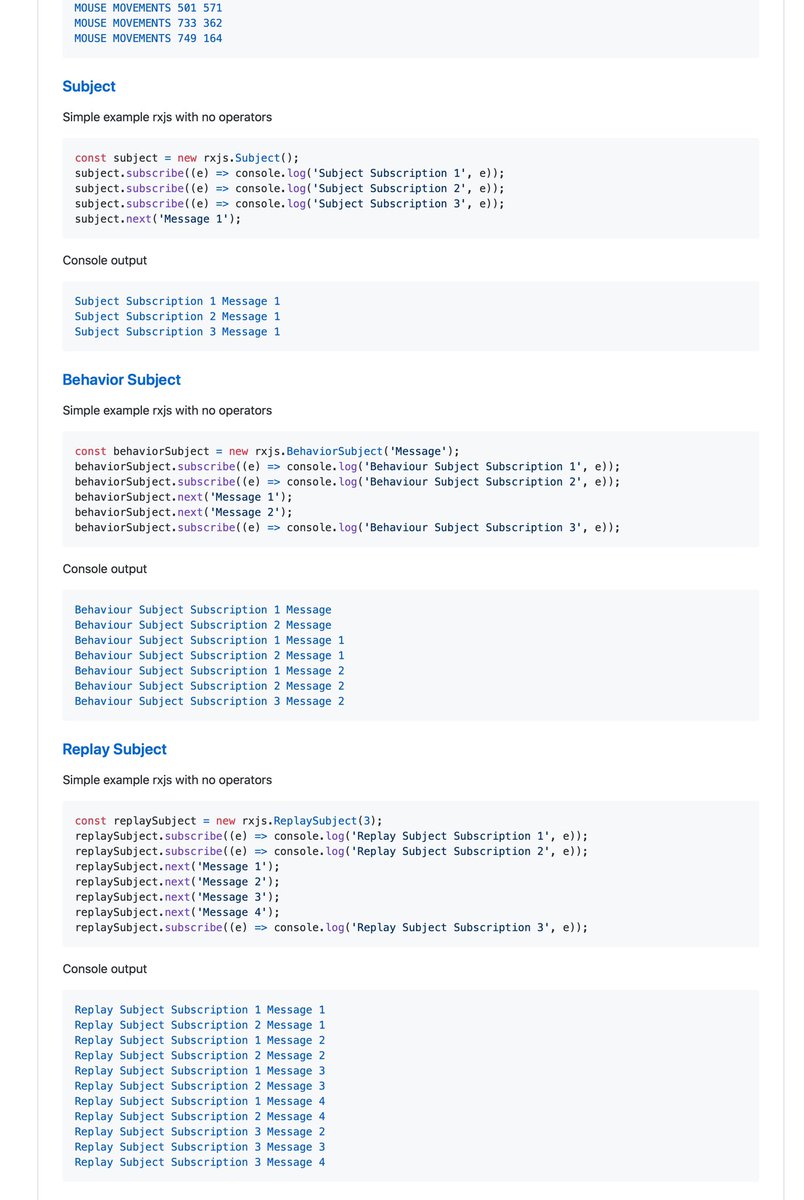Click the code line logging 'Subject Subscription 3'
Viewport: 804px width, 1200px height.
pos(290,203)
